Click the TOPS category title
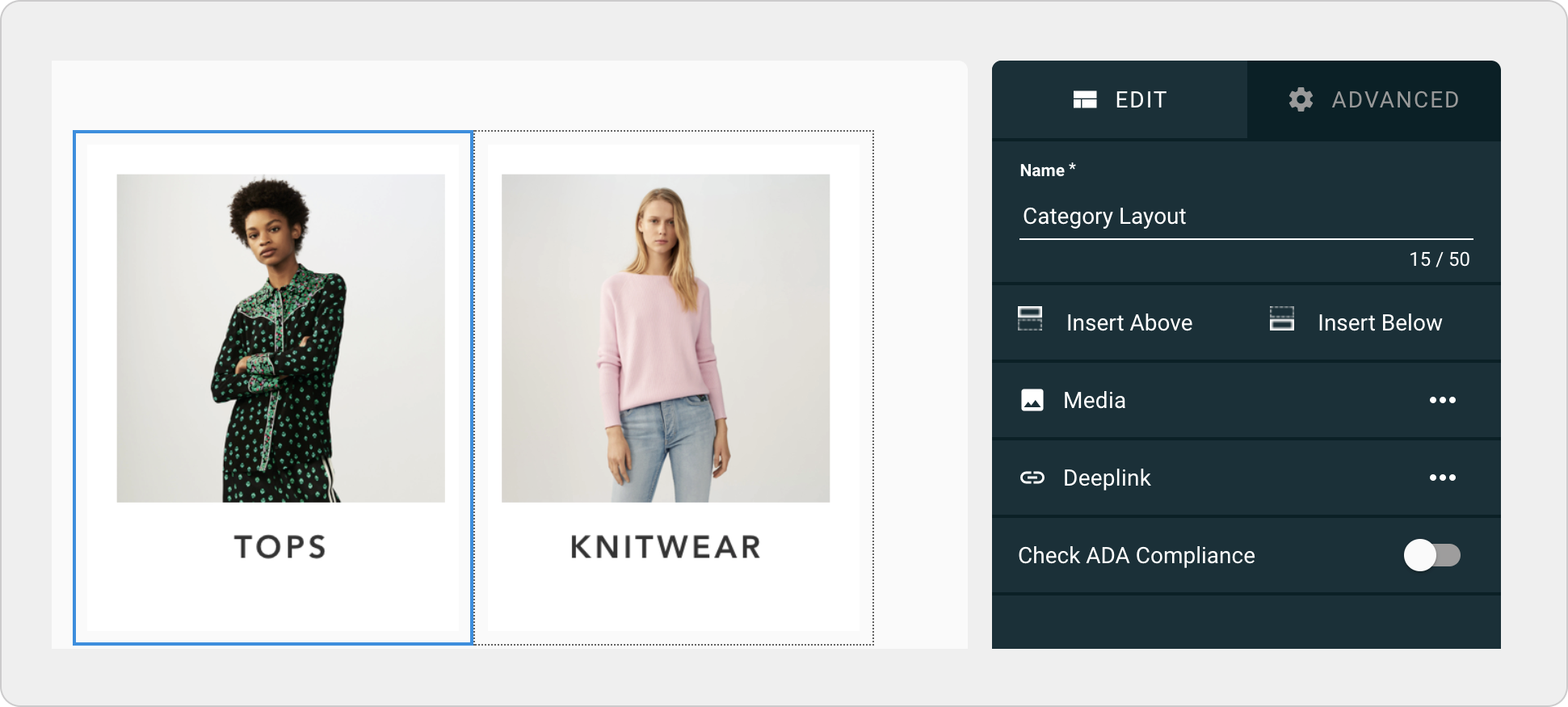This screenshot has width=1568, height=707. point(280,547)
